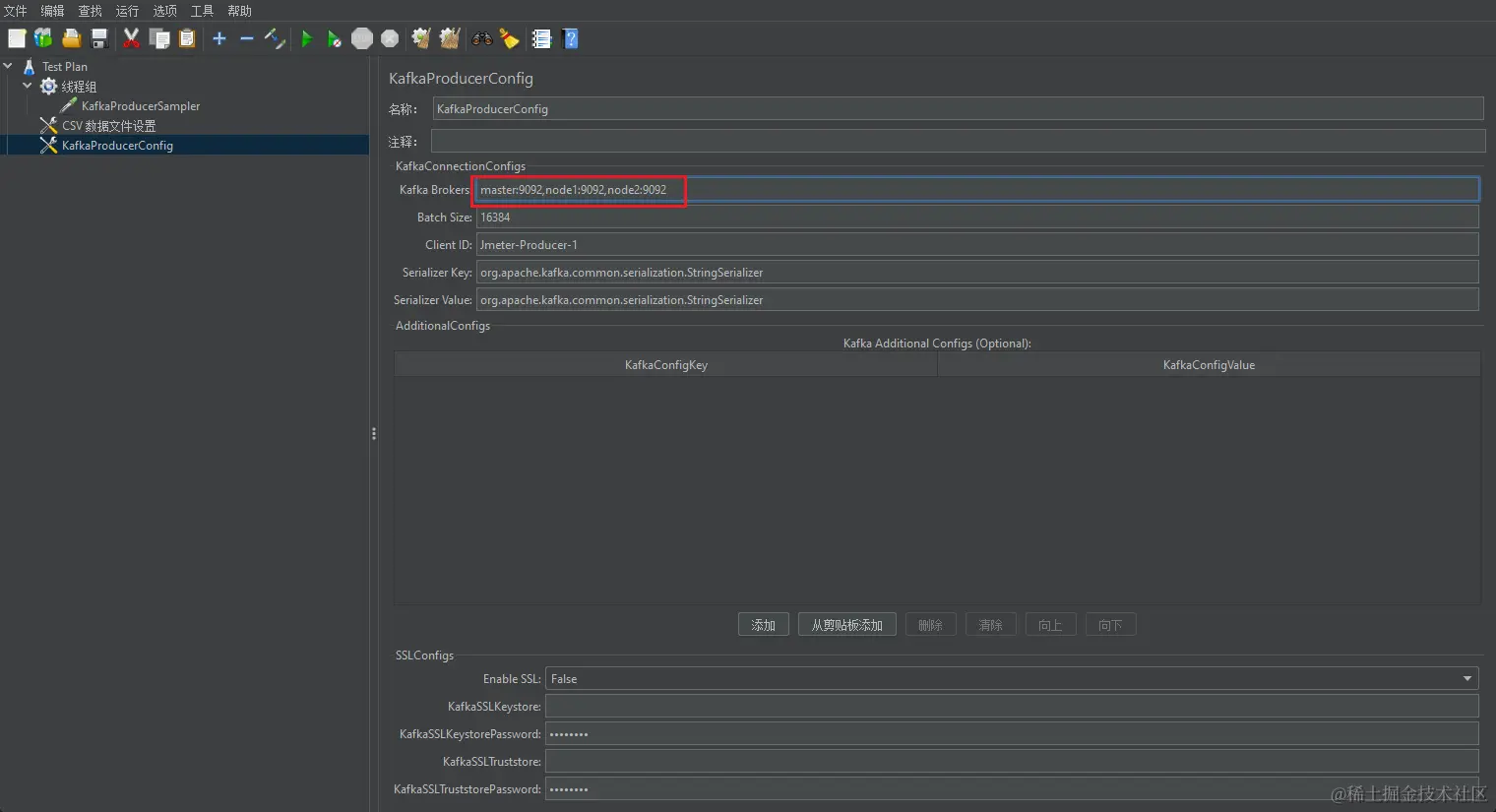Click into the Client ID field

click(x=977, y=244)
